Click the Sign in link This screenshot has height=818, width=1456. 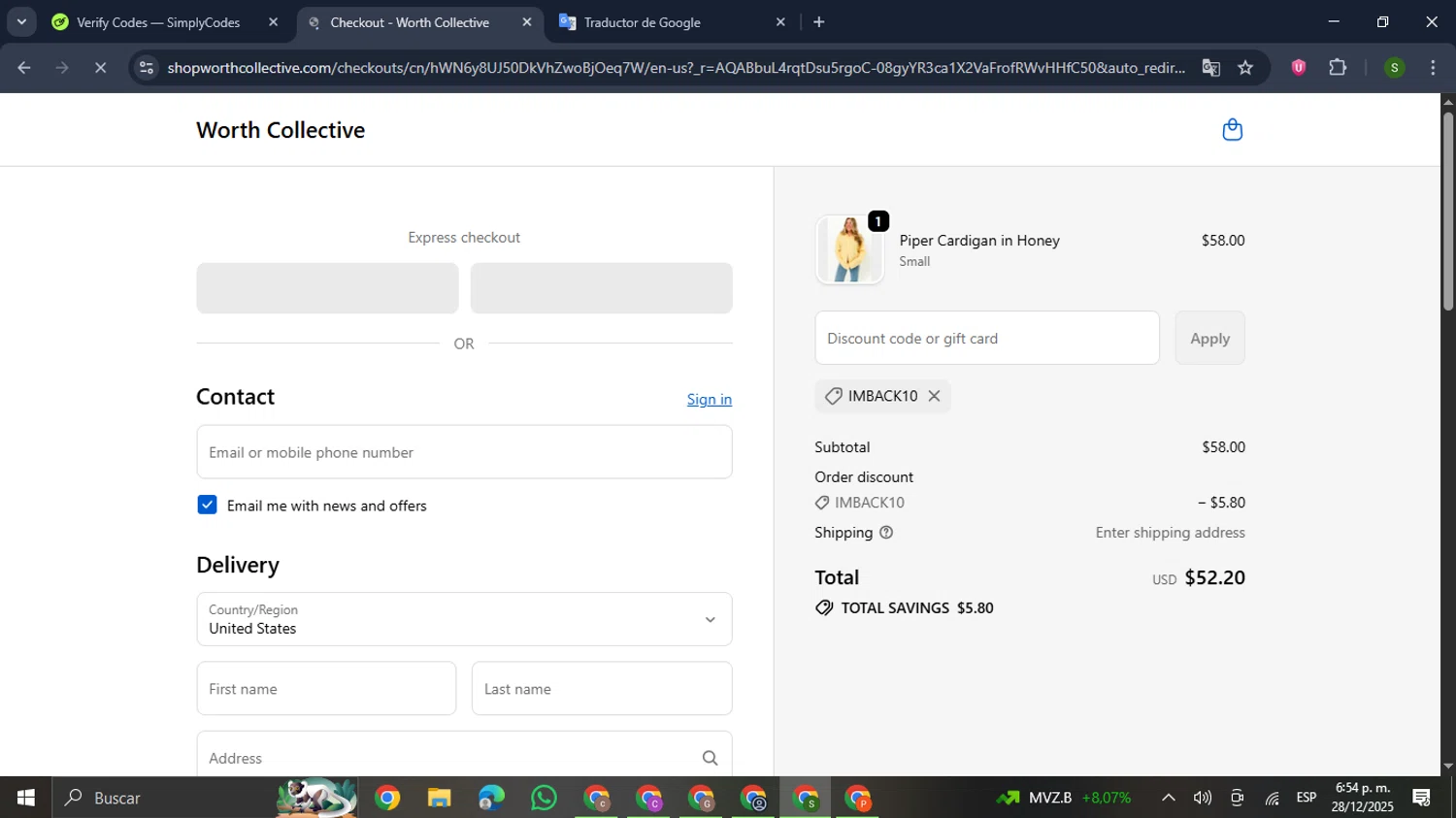pyautogui.click(x=710, y=399)
